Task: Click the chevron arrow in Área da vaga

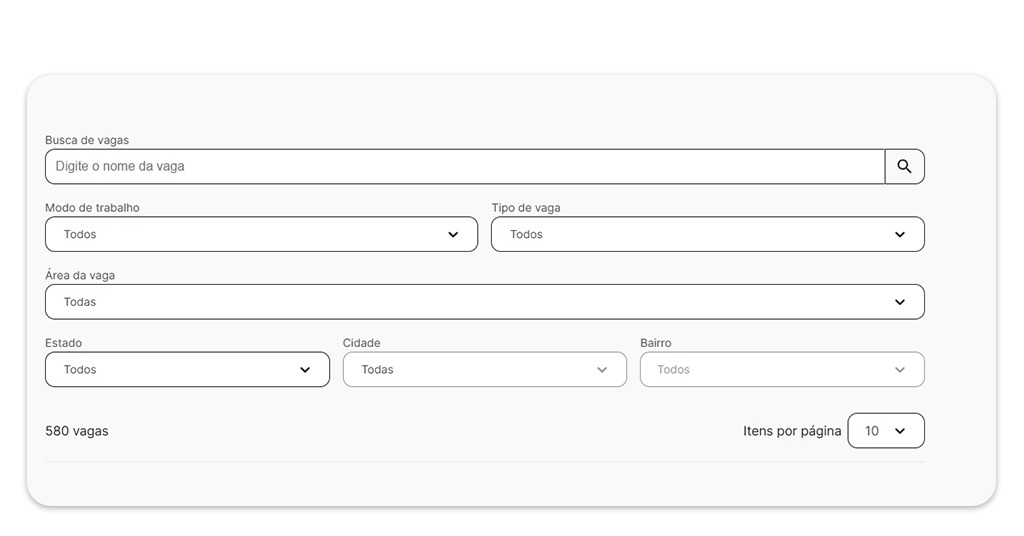Action: (899, 302)
